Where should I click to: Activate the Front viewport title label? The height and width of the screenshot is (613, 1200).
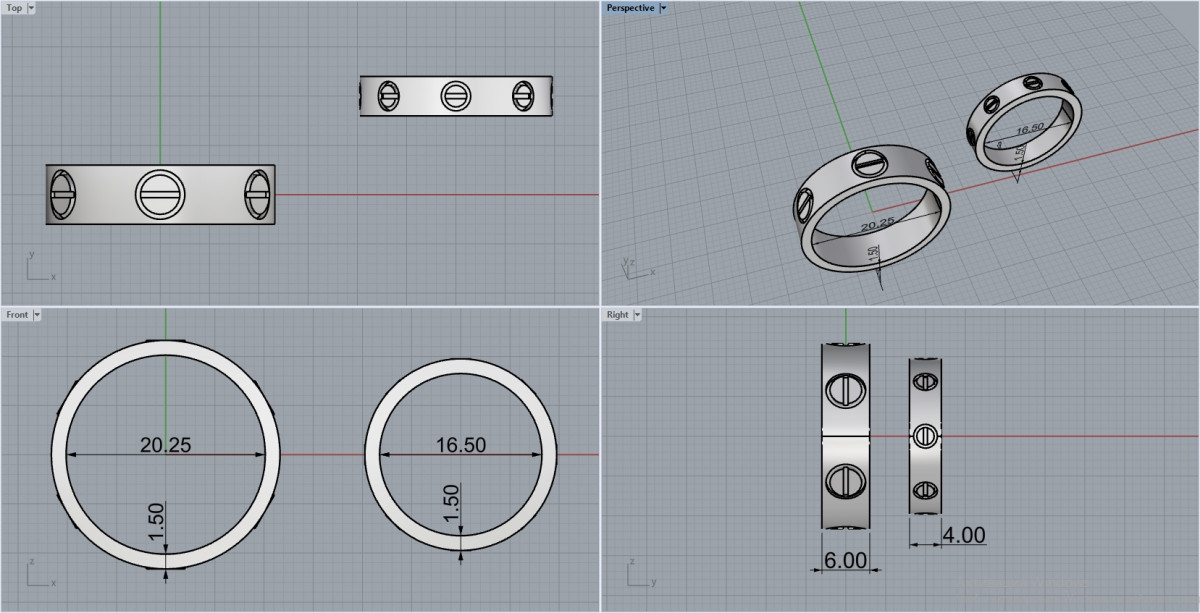click(x=17, y=315)
